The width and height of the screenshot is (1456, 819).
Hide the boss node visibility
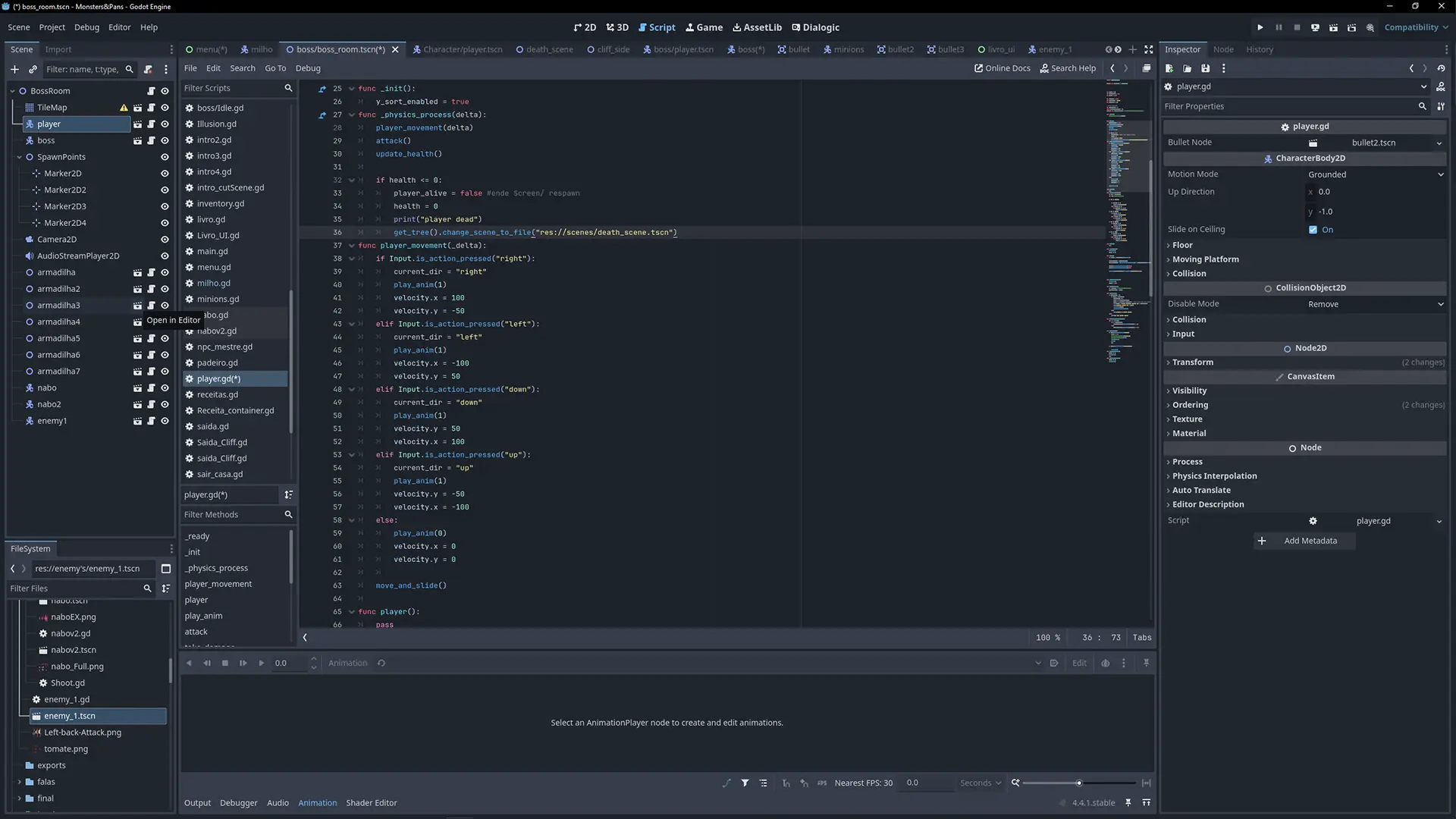[x=165, y=141]
